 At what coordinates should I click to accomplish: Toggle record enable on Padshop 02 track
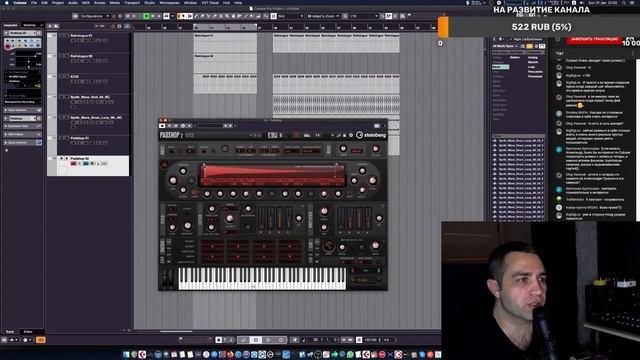pyautogui.click(x=73, y=163)
